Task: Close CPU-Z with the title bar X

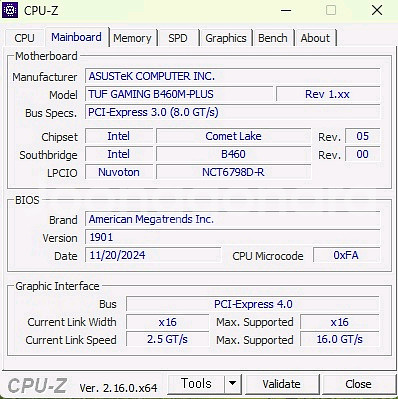Action: [377, 10]
